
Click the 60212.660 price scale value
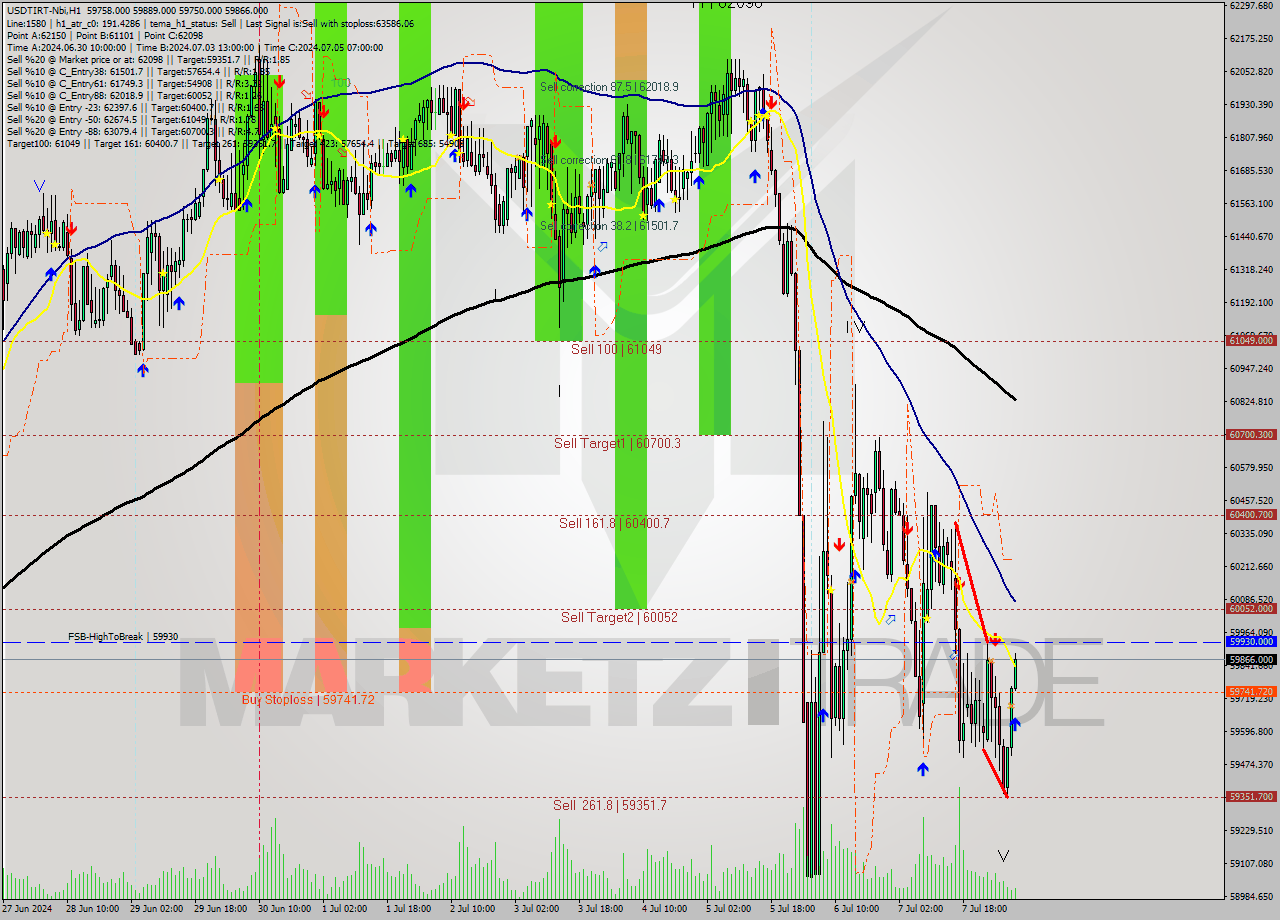click(1250, 566)
